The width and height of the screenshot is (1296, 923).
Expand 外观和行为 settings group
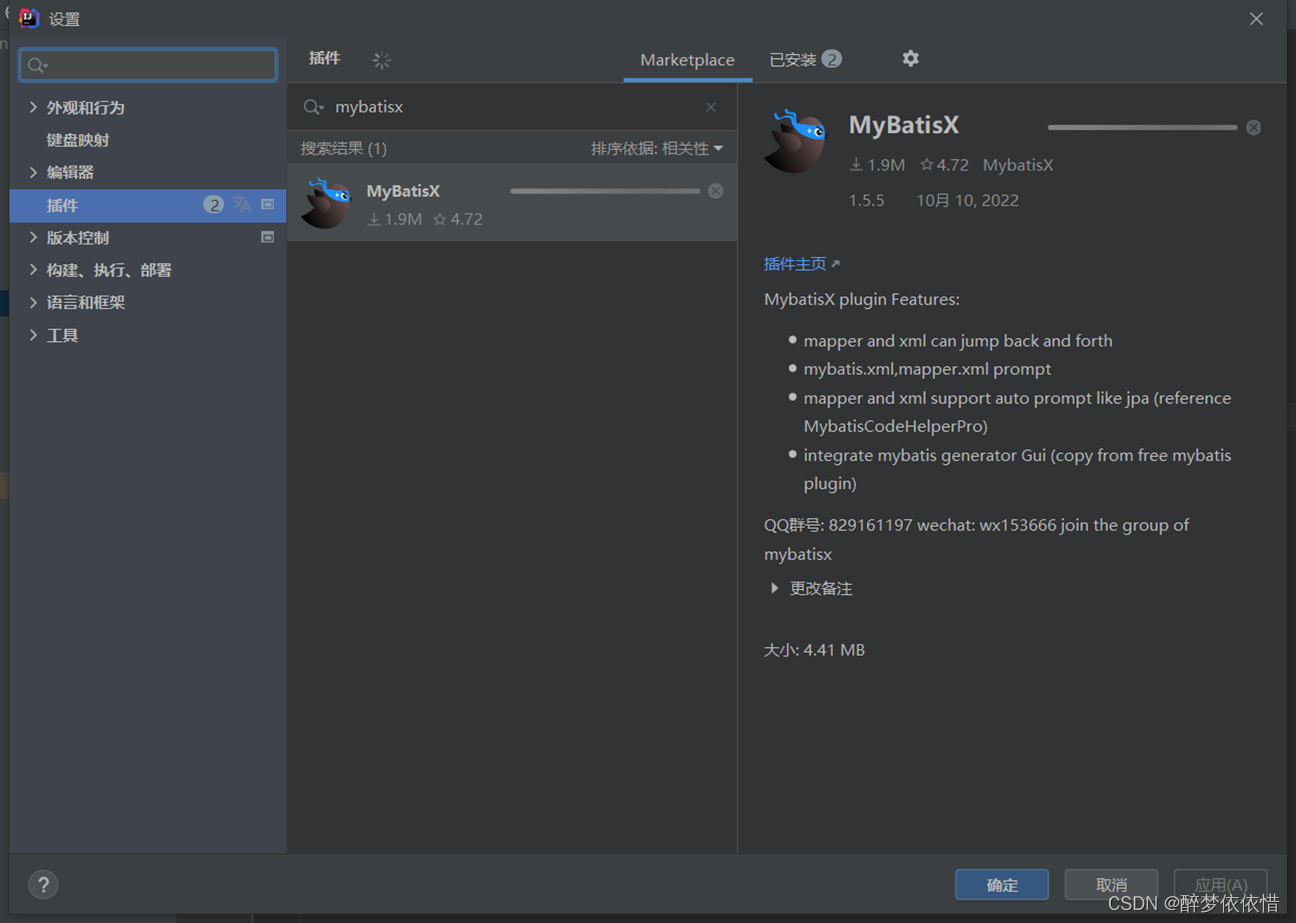pos(33,107)
